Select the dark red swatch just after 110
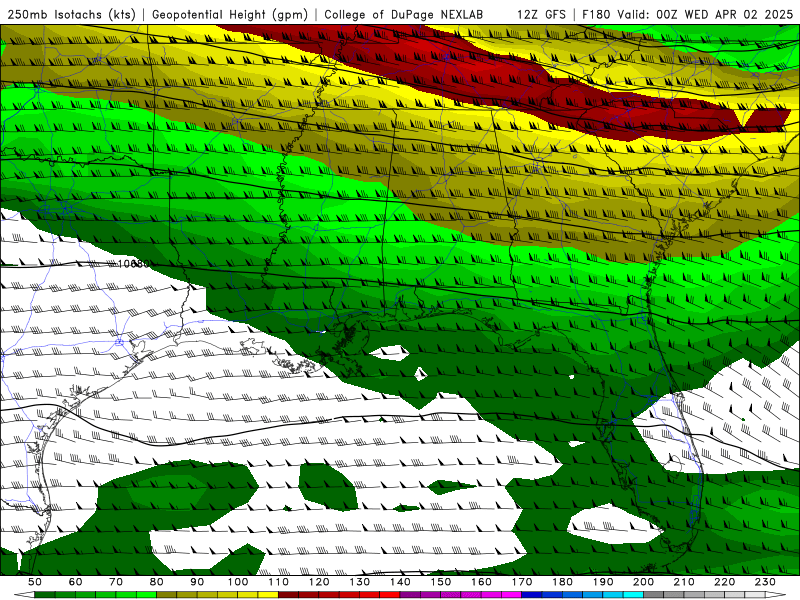The image size is (800, 600). pyautogui.click(x=288, y=595)
